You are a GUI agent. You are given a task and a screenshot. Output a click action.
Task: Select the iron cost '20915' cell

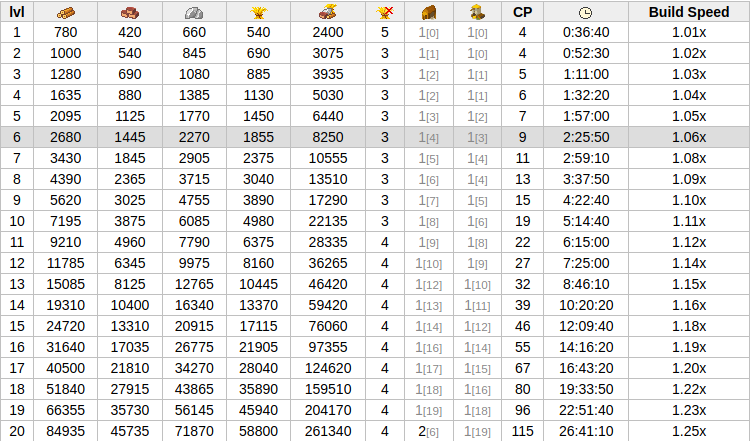(x=194, y=326)
